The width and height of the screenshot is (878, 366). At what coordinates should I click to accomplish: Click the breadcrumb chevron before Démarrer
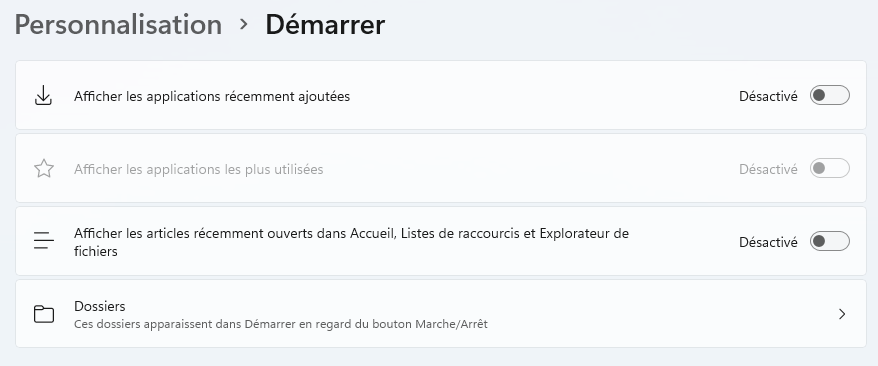pyautogui.click(x=243, y=25)
